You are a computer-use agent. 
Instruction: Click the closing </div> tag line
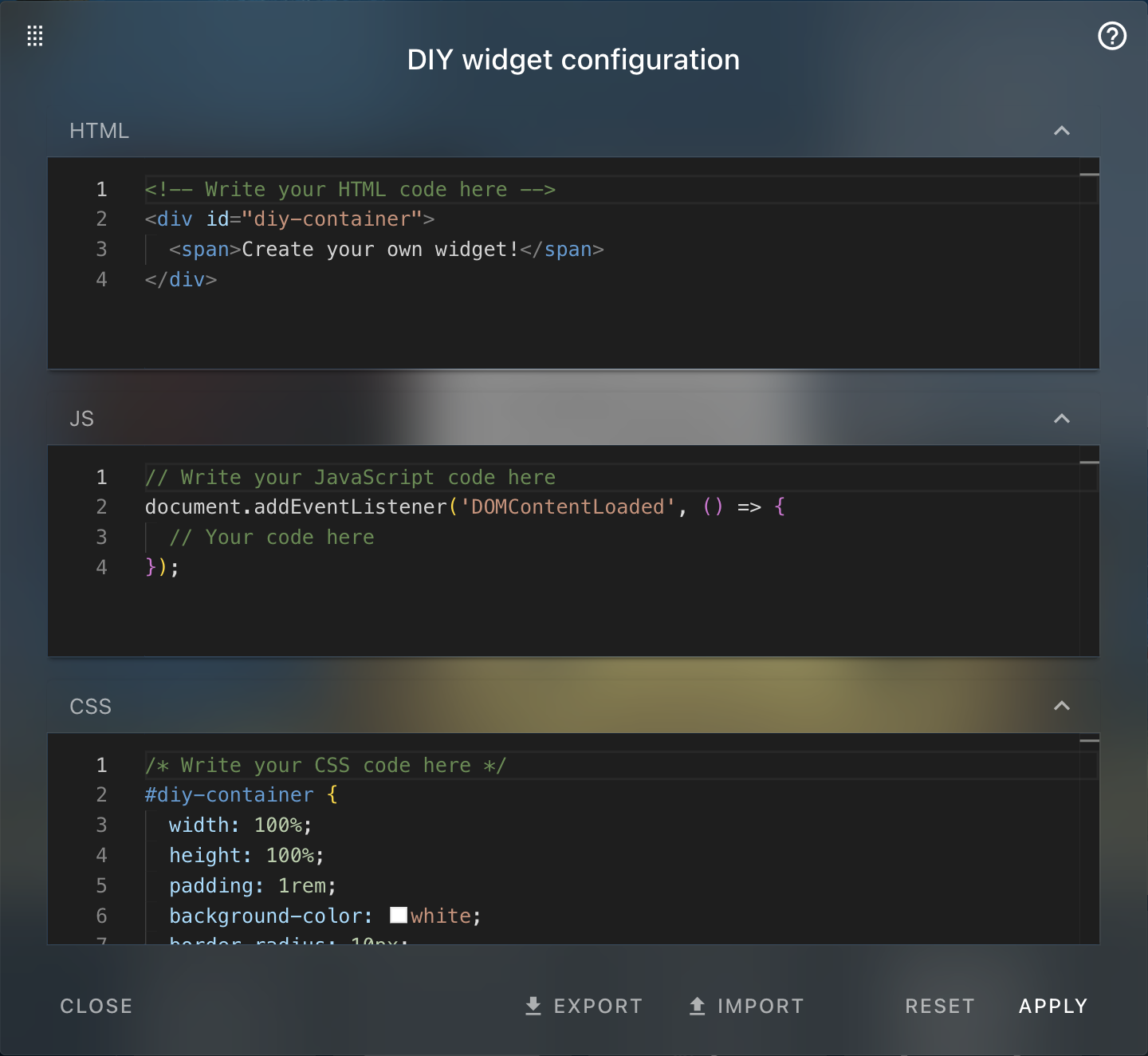pos(181,280)
